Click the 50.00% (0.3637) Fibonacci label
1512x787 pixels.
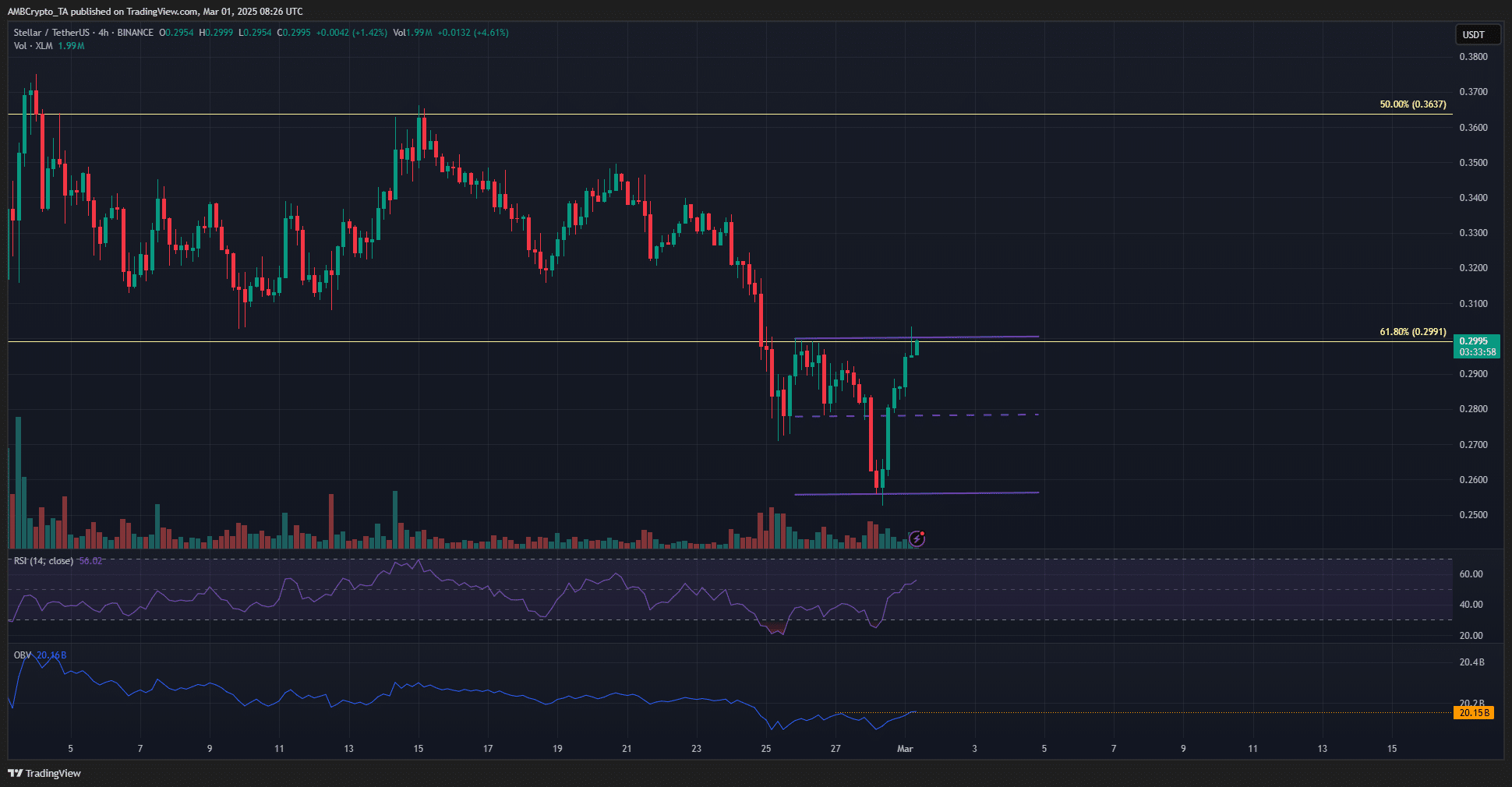coord(1413,104)
